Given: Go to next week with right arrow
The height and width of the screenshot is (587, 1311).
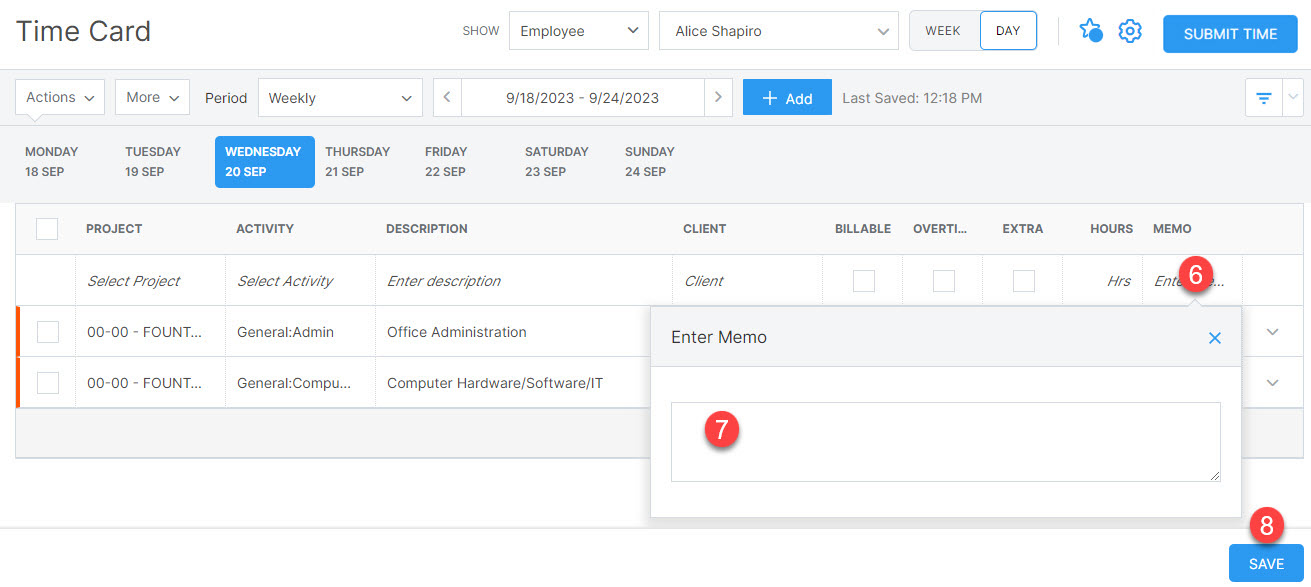Looking at the screenshot, I should (x=719, y=97).
